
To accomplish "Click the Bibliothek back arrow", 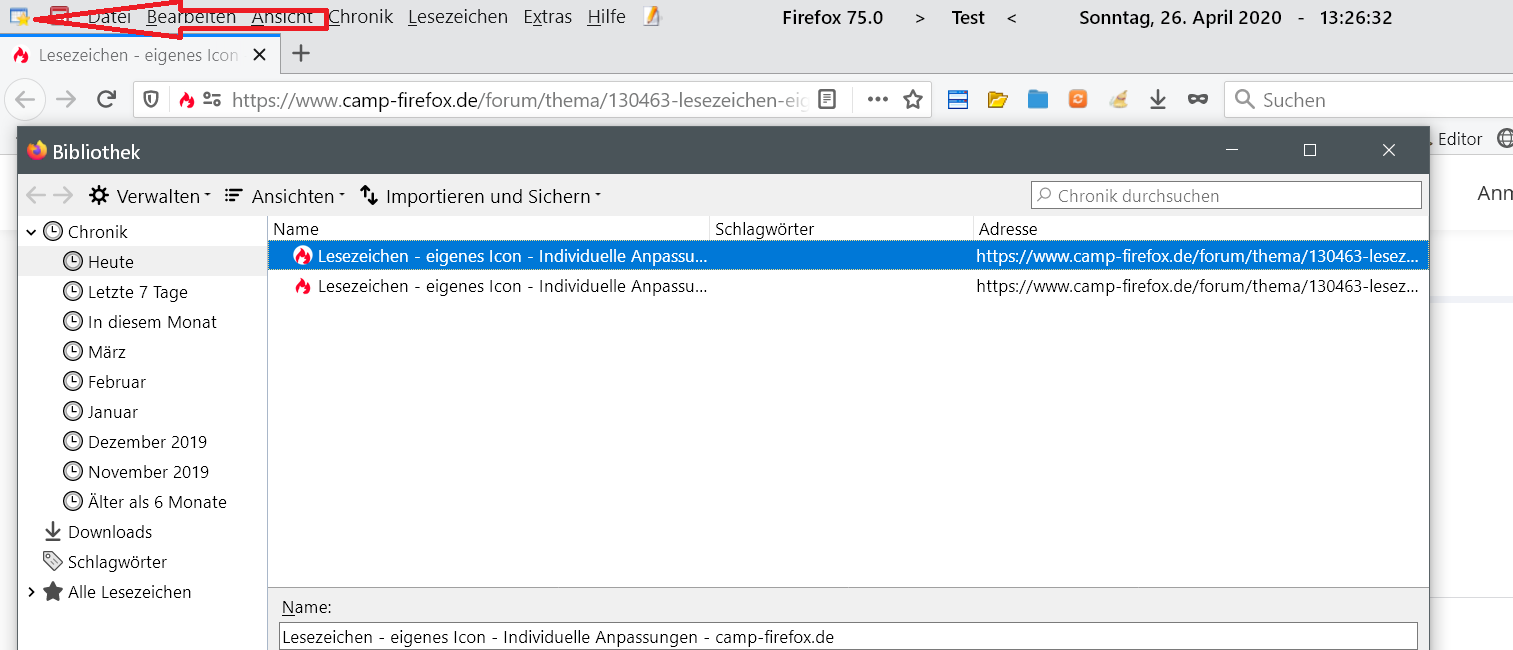I will 36,195.
